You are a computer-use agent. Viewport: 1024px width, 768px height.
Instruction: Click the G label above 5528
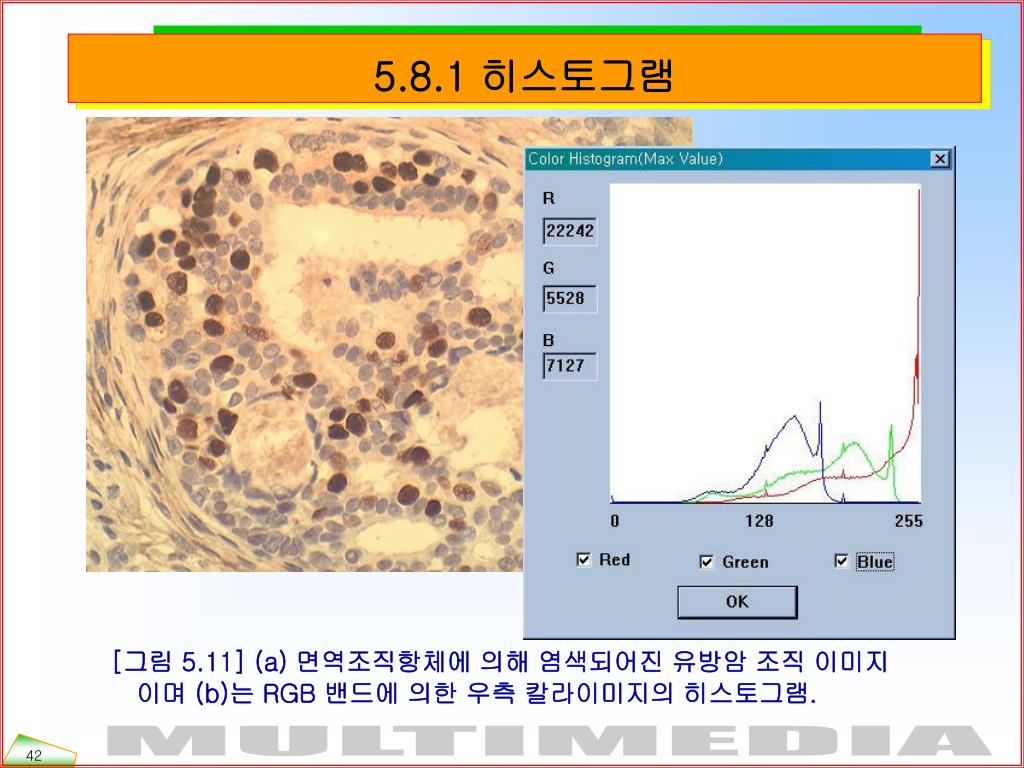click(549, 268)
